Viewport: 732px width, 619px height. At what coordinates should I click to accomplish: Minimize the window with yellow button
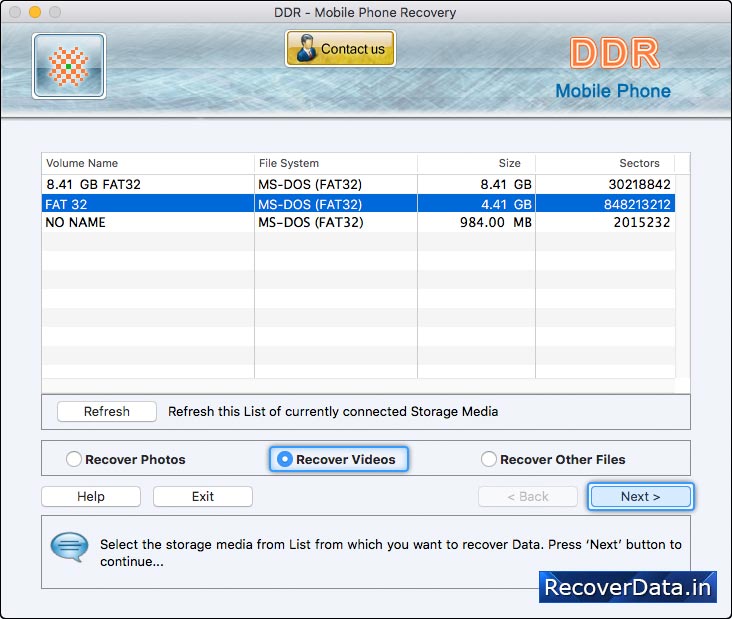35,12
